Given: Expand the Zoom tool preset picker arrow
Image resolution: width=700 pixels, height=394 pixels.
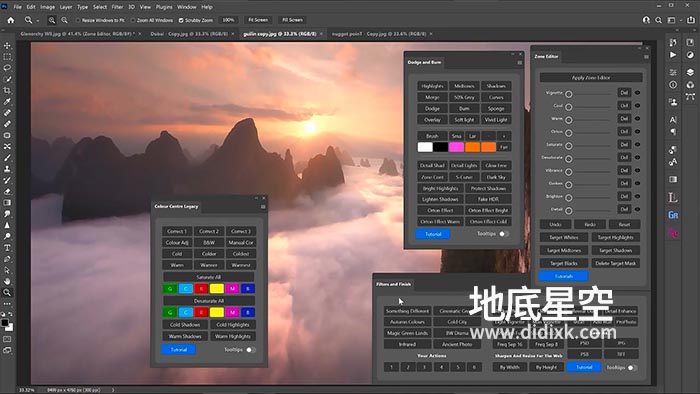Looking at the screenshot, I should tap(38, 21).
